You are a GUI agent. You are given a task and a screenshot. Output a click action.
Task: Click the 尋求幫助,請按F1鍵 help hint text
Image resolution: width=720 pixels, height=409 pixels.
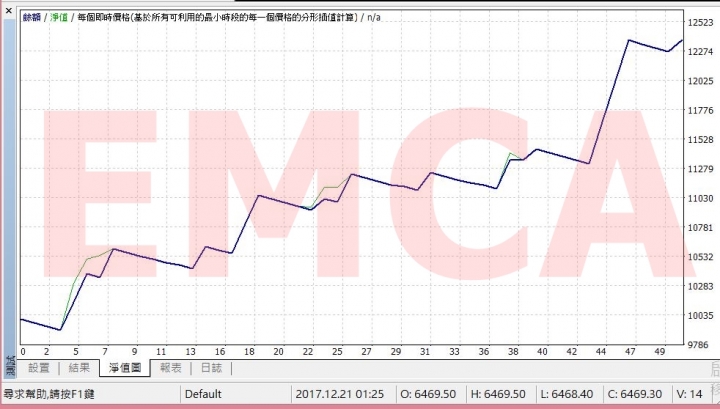(x=49, y=394)
